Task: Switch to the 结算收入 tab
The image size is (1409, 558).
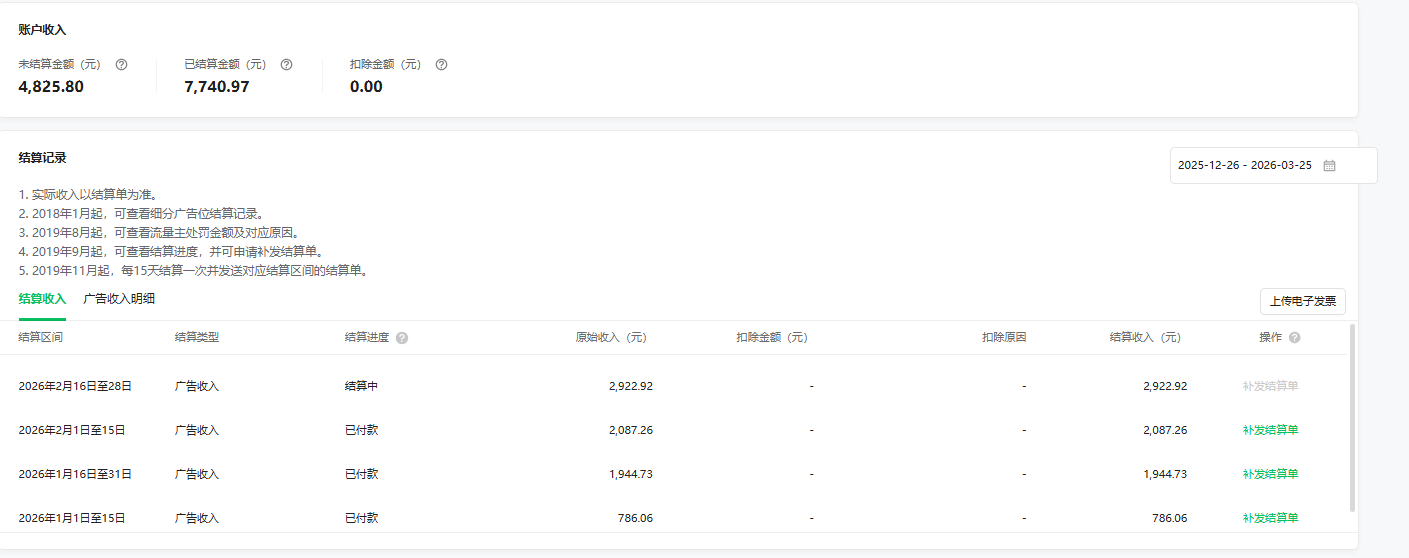Action: coord(42,299)
